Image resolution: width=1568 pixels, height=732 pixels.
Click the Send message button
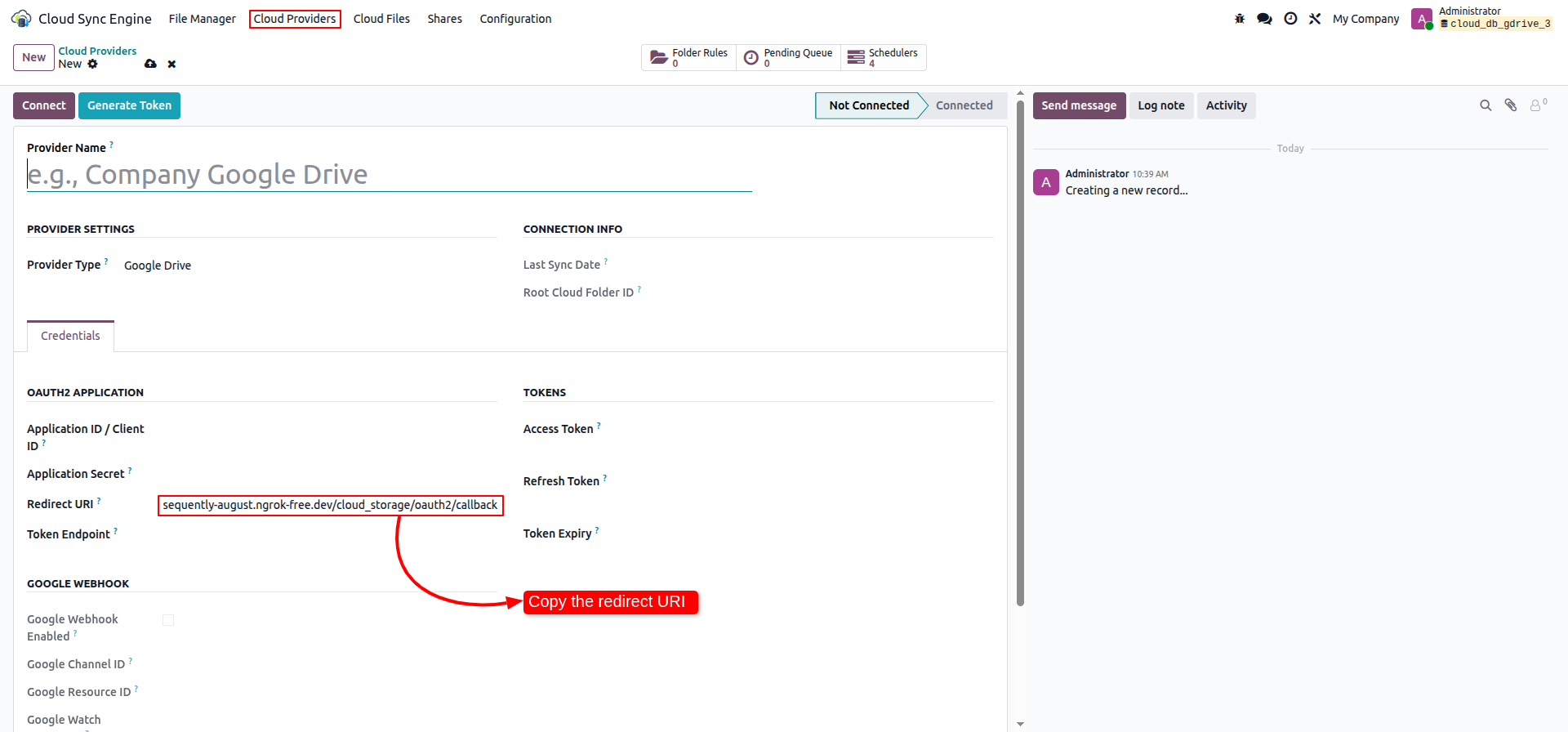coord(1079,105)
